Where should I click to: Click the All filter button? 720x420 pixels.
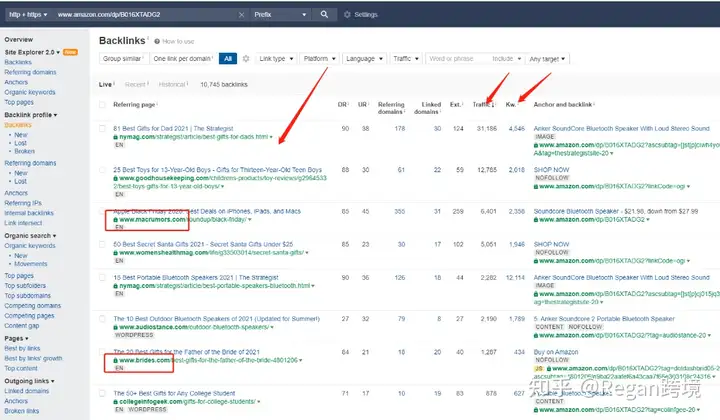pyautogui.click(x=228, y=59)
